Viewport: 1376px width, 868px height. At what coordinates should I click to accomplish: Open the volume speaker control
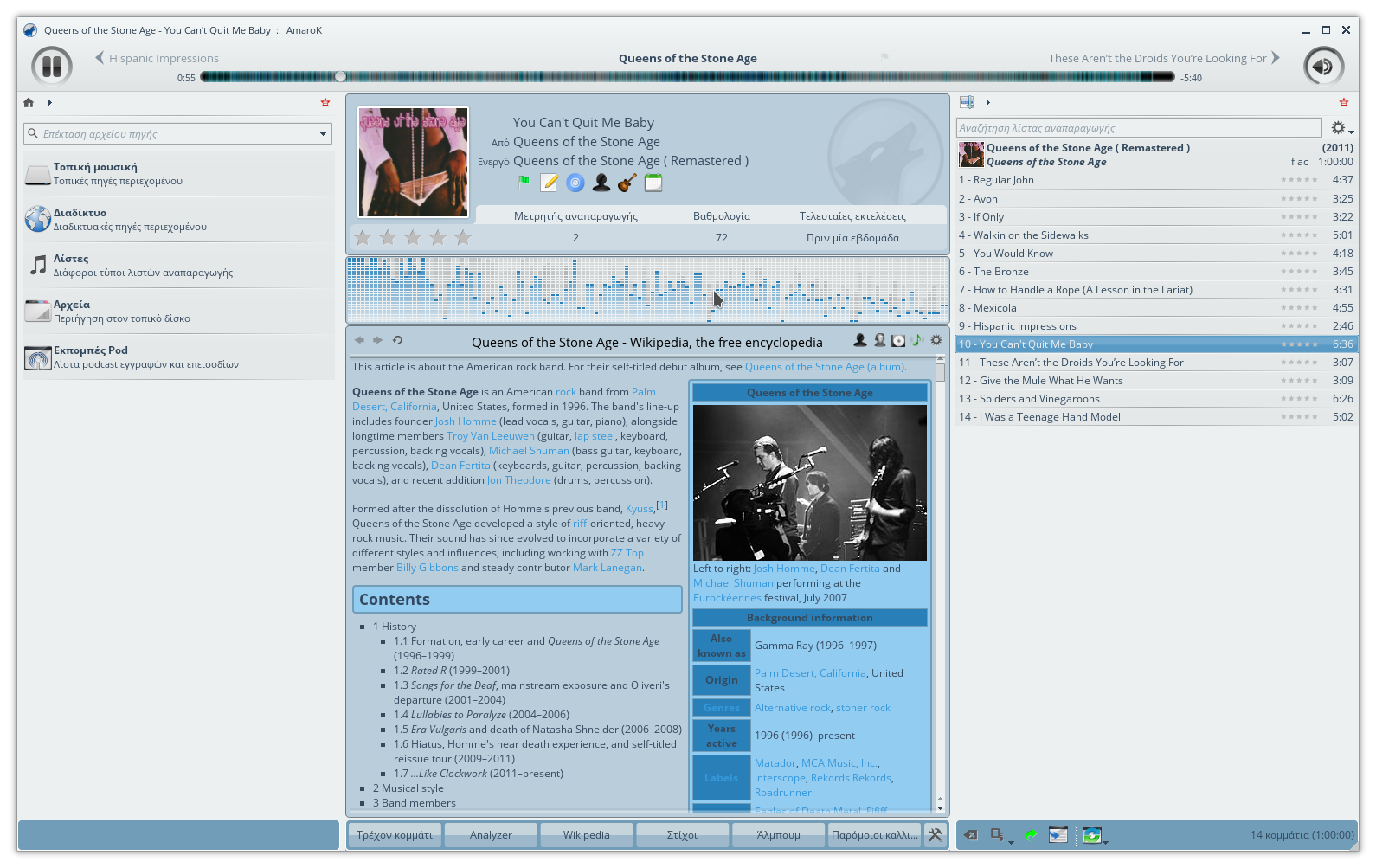1323,67
